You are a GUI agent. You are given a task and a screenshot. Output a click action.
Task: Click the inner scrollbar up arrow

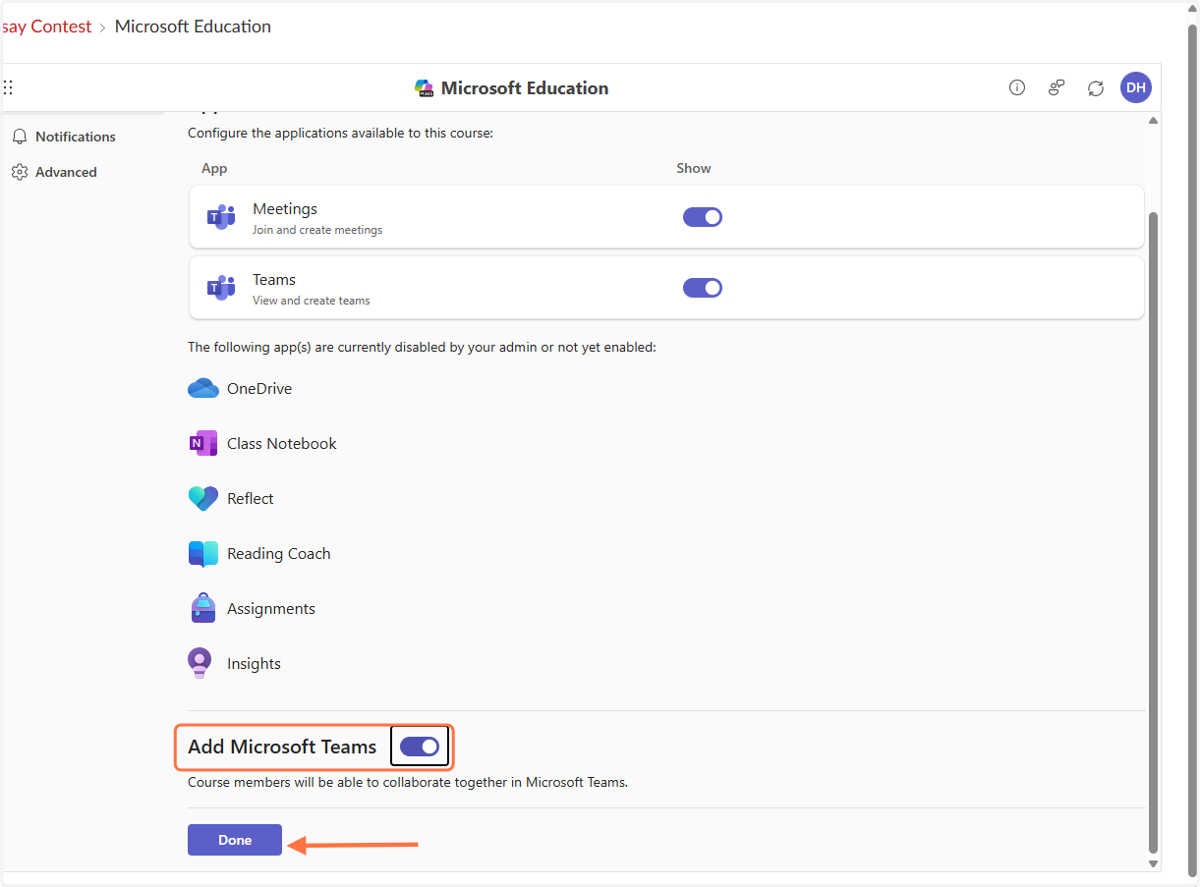(x=1153, y=120)
